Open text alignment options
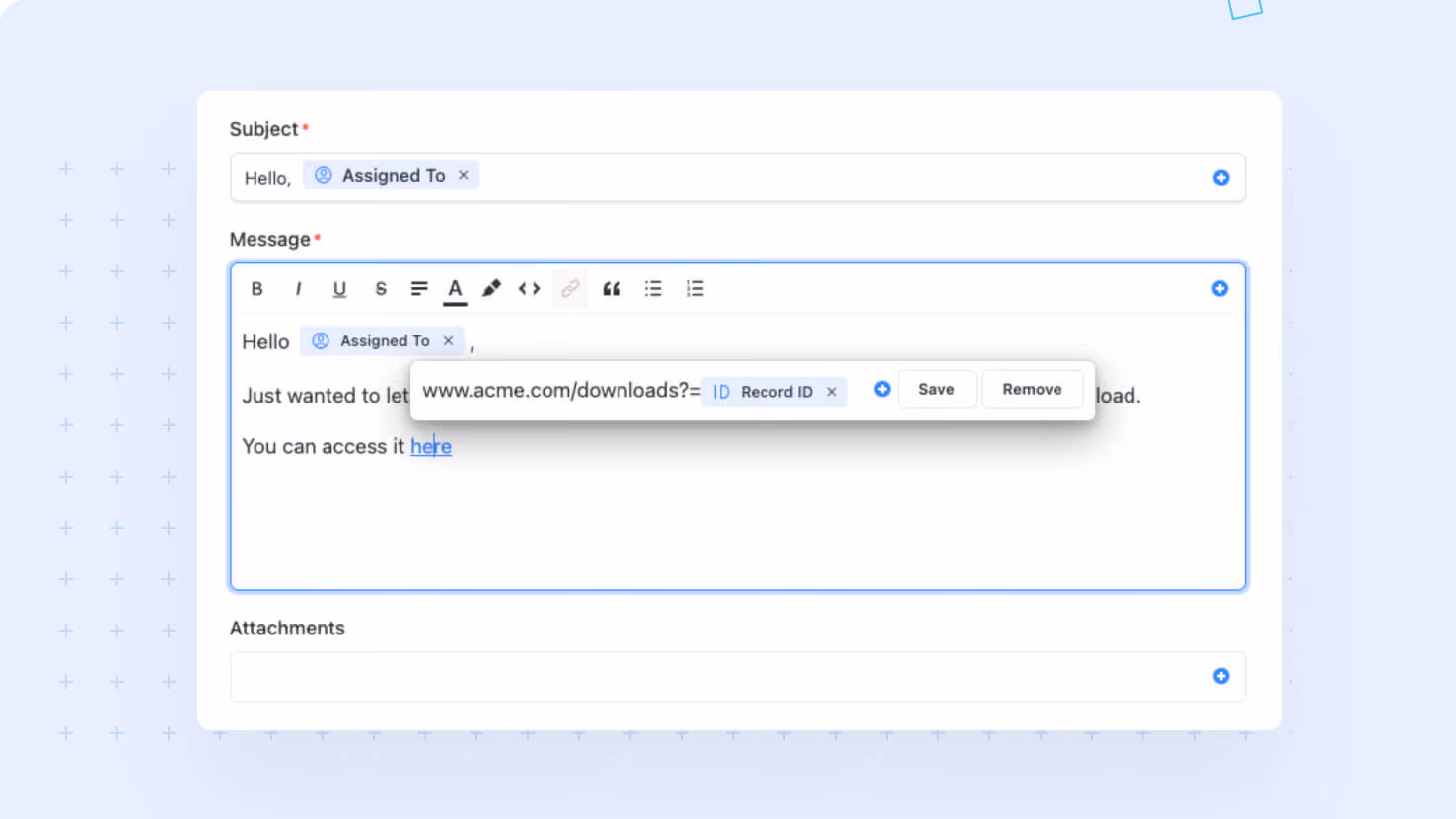 419,289
